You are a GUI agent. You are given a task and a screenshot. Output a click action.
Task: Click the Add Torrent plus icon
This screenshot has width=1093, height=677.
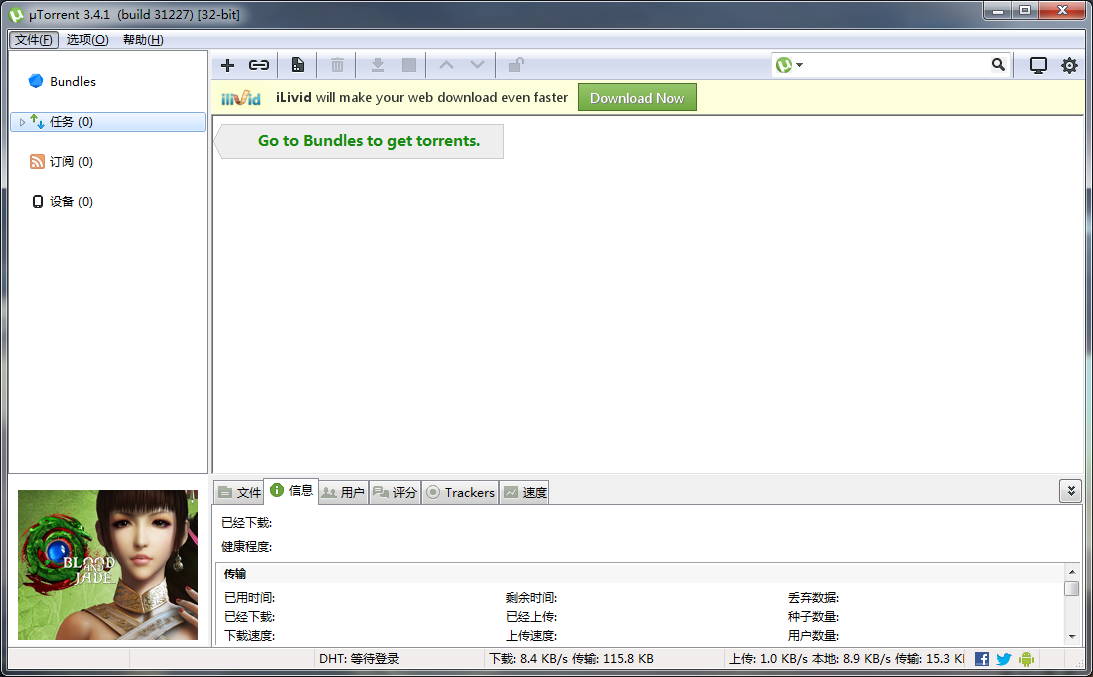227,64
